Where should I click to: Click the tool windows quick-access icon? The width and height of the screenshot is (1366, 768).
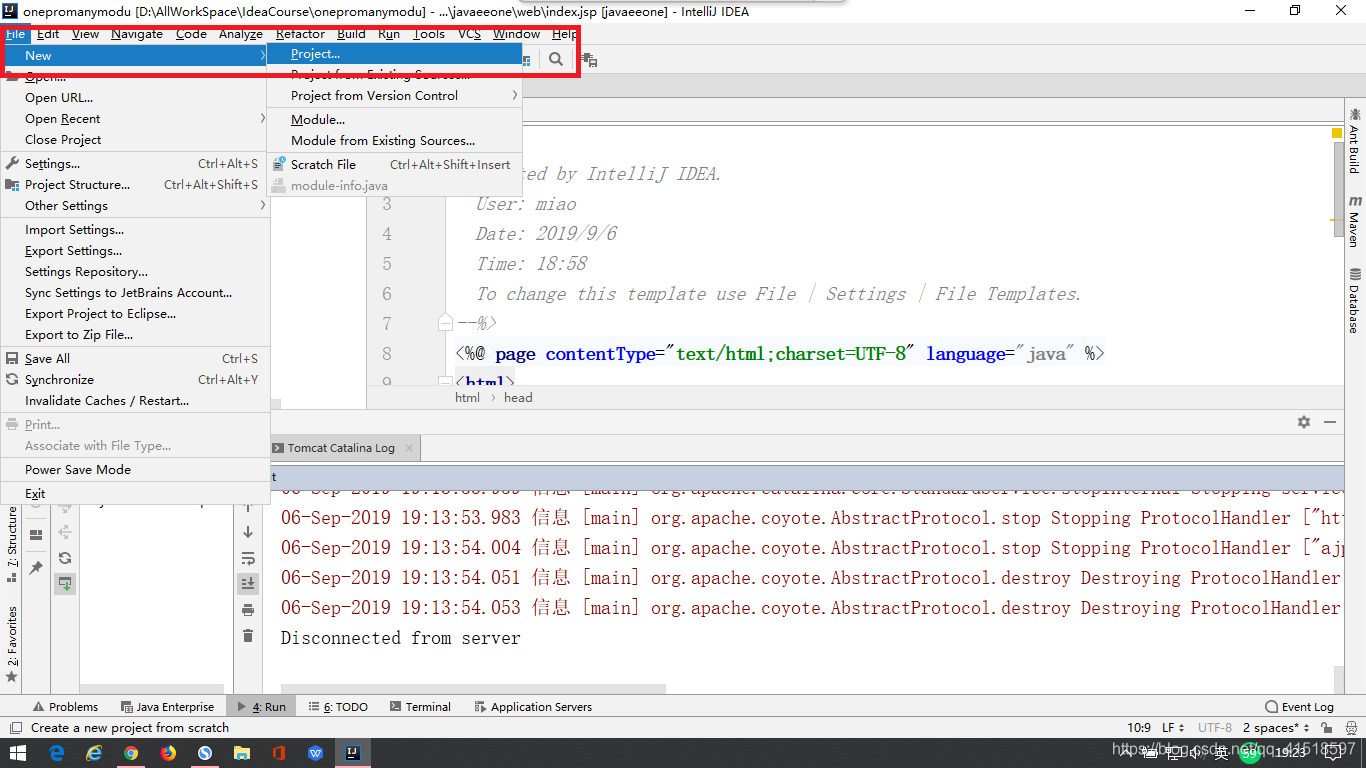coord(15,728)
